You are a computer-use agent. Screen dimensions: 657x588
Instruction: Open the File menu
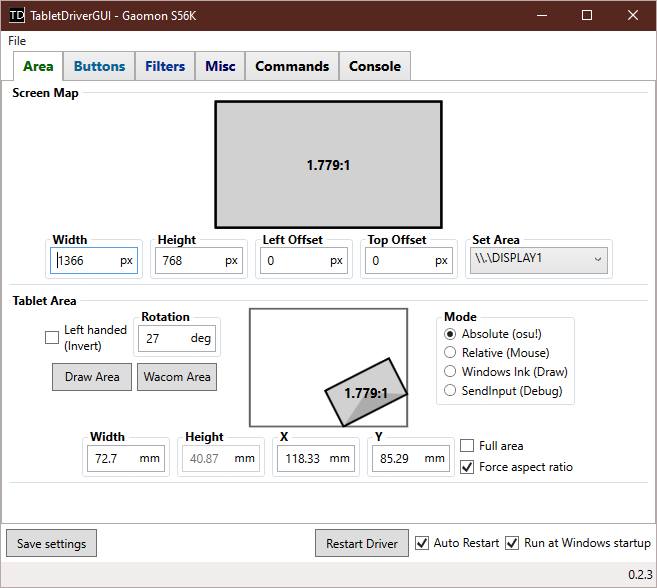point(17,41)
